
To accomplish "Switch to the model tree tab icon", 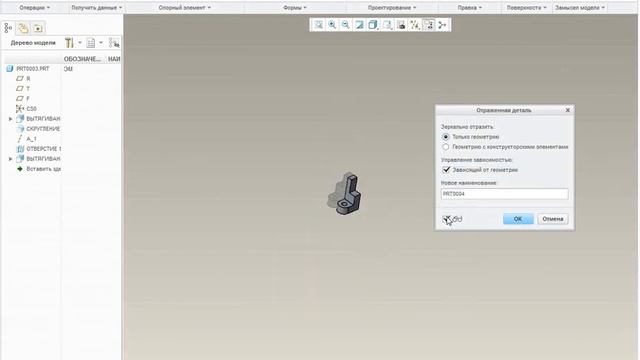I will coord(8,28).
